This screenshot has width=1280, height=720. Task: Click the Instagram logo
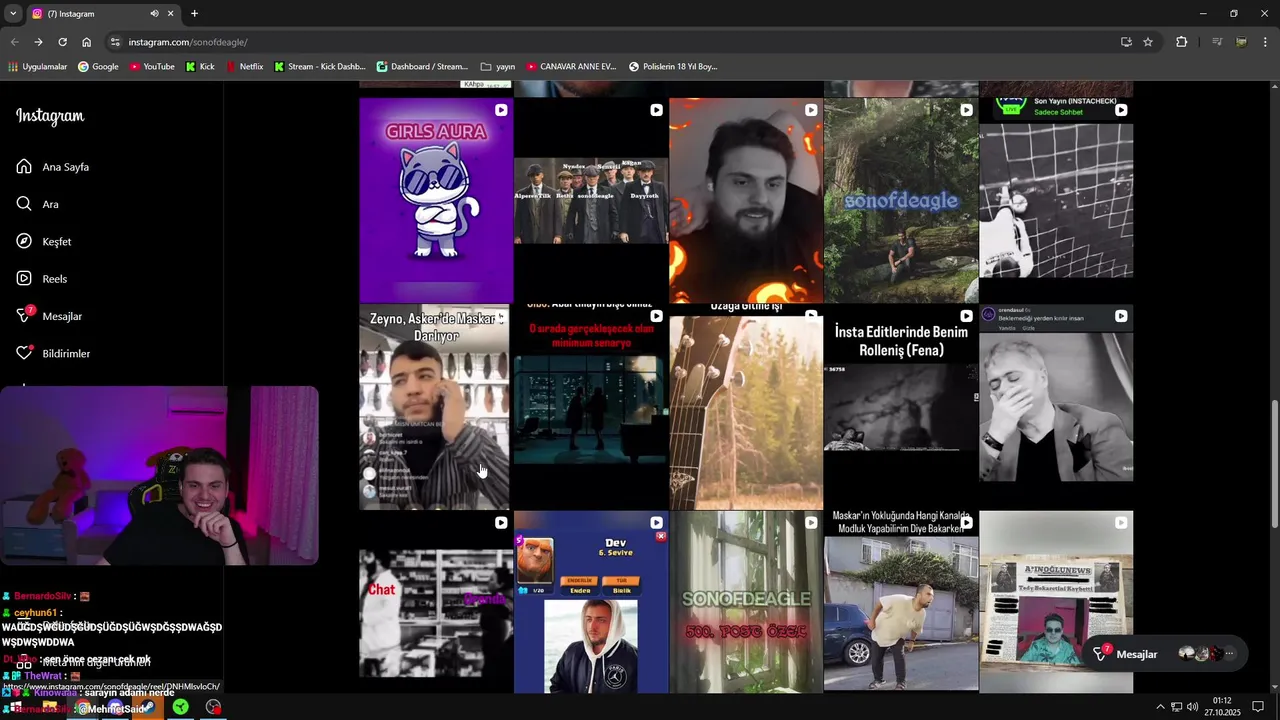point(50,116)
